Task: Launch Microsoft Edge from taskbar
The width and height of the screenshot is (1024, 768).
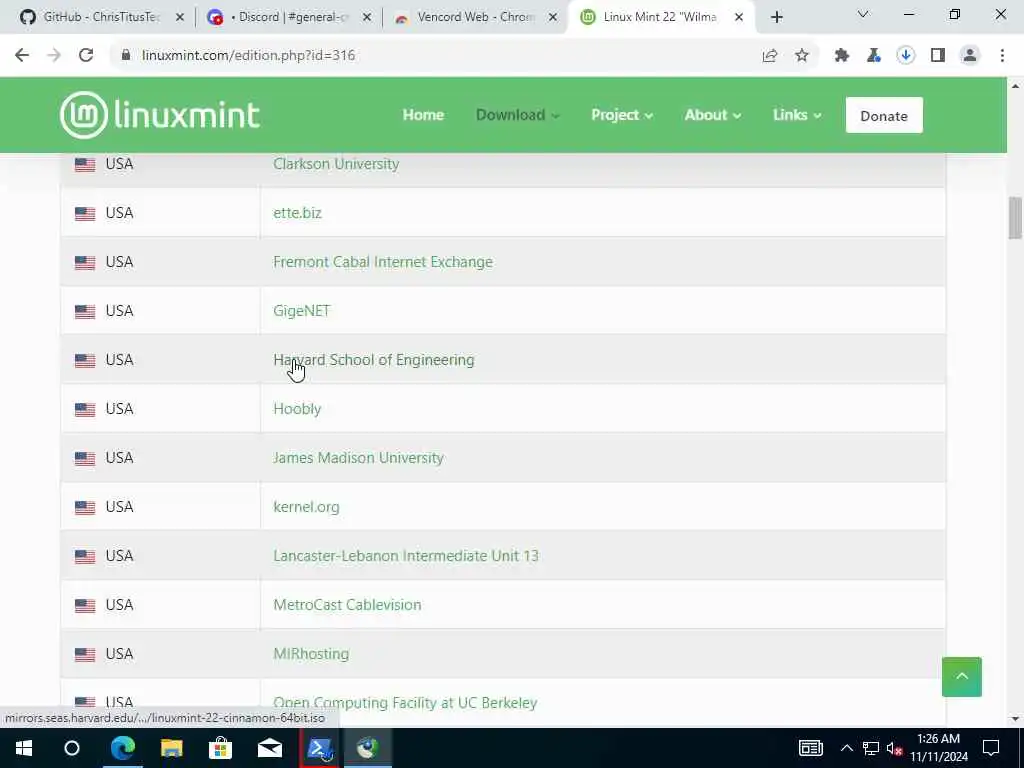Action: click(122, 748)
